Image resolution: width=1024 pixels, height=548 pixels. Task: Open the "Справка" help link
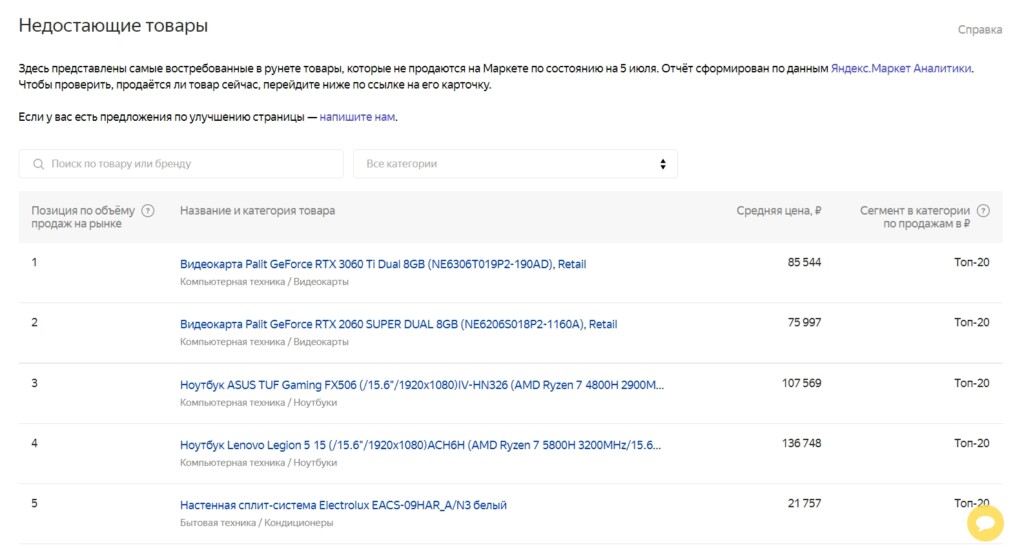coord(979,30)
